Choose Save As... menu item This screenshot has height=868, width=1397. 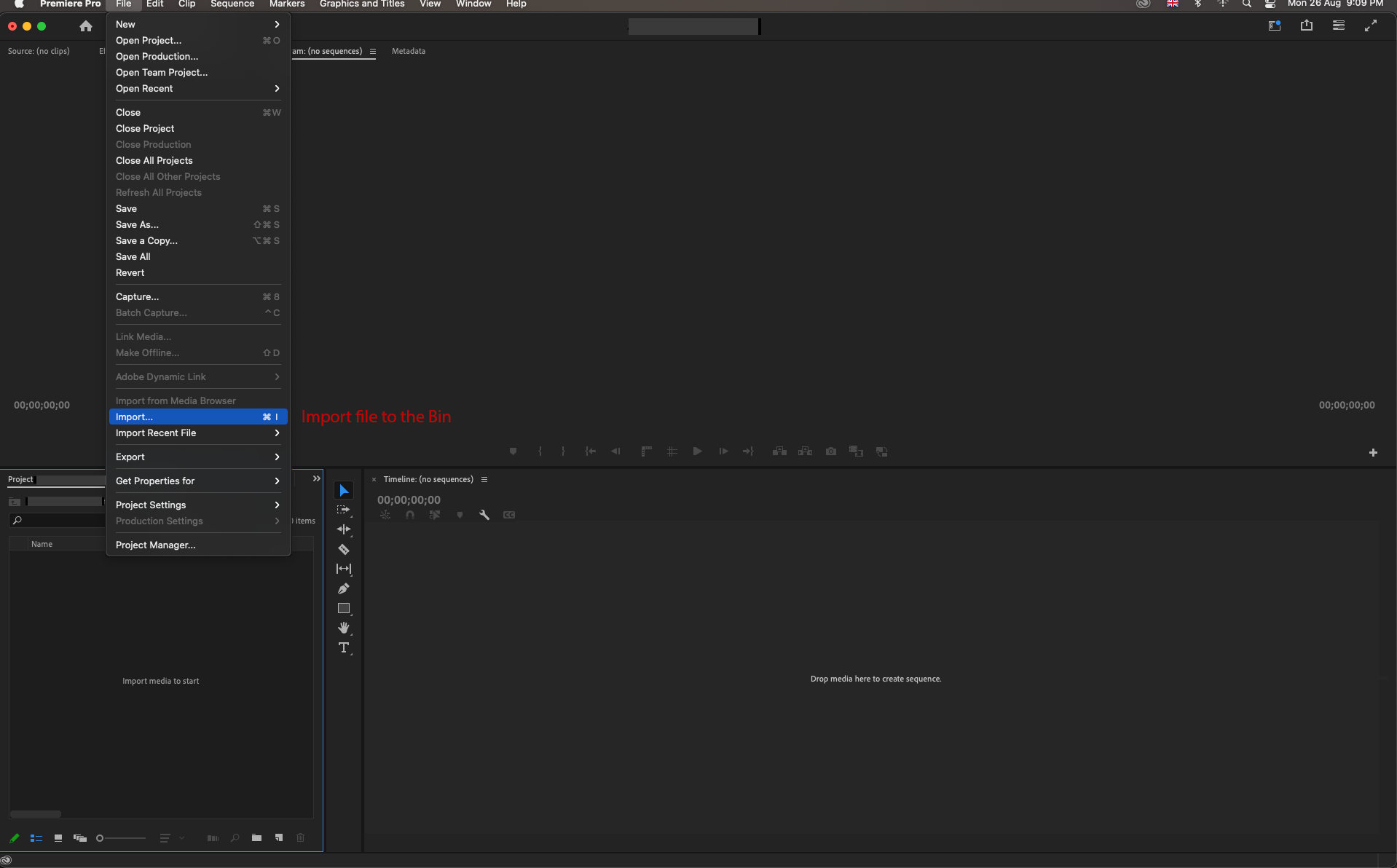(198, 224)
